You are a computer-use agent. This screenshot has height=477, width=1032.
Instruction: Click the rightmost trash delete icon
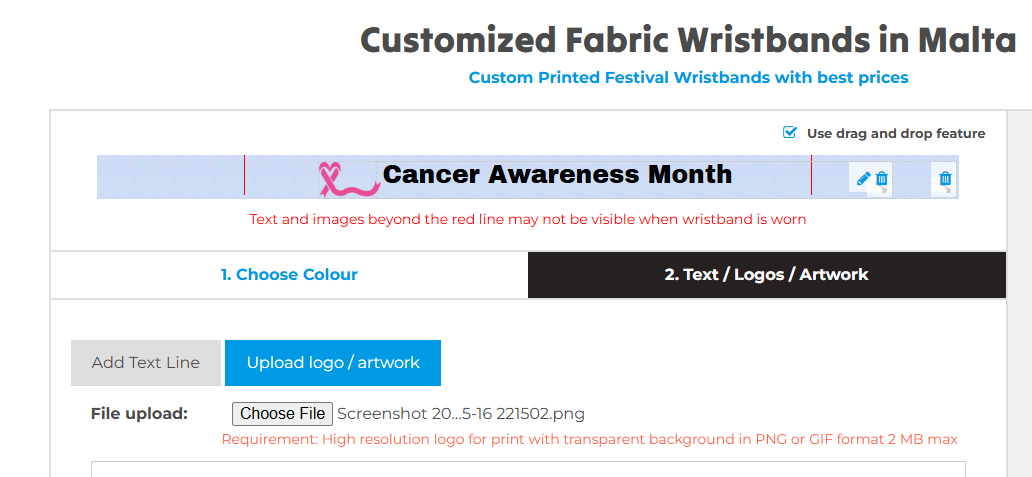[946, 179]
